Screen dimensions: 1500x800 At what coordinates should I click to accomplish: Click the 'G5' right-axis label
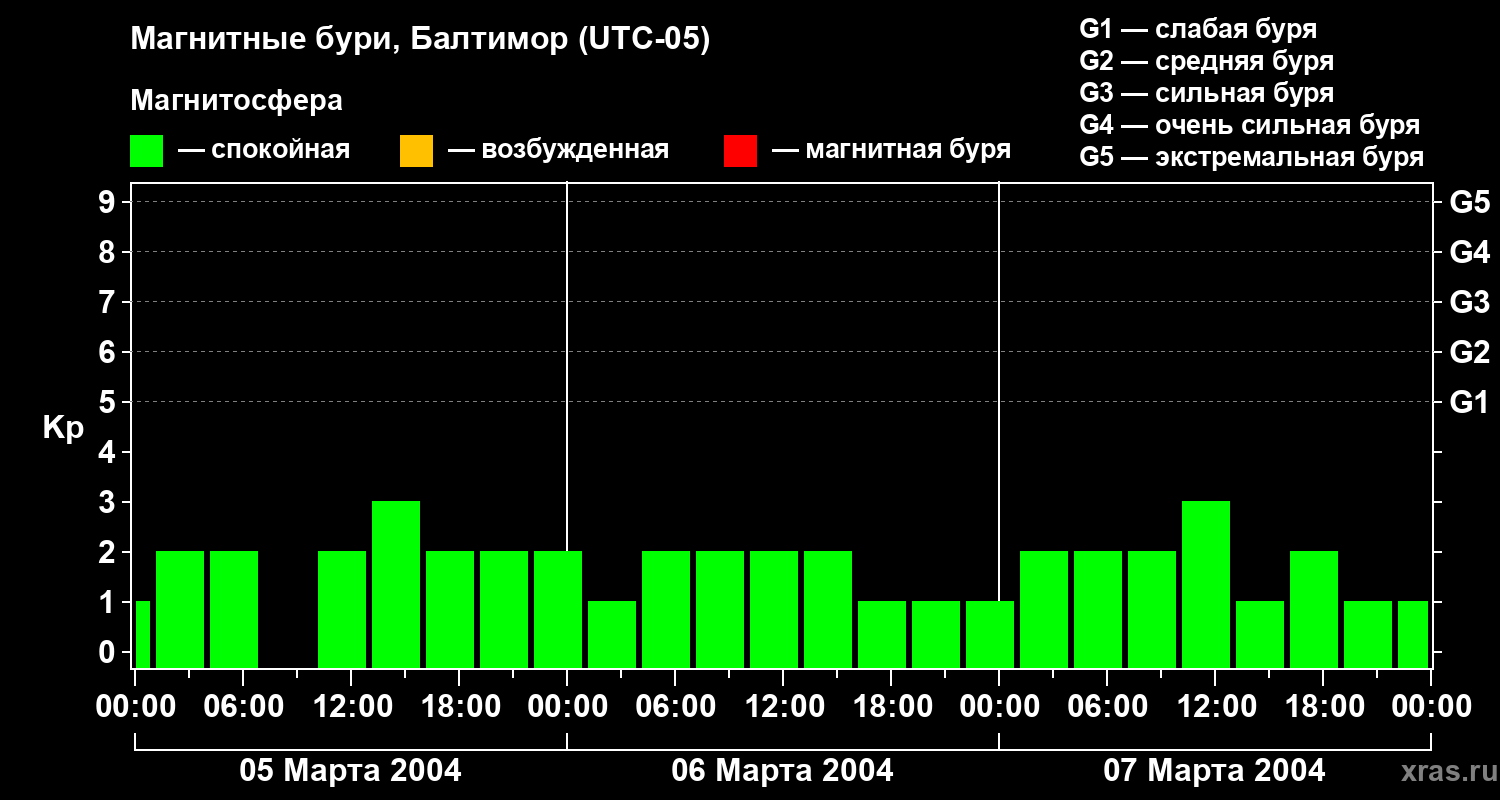click(1469, 202)
